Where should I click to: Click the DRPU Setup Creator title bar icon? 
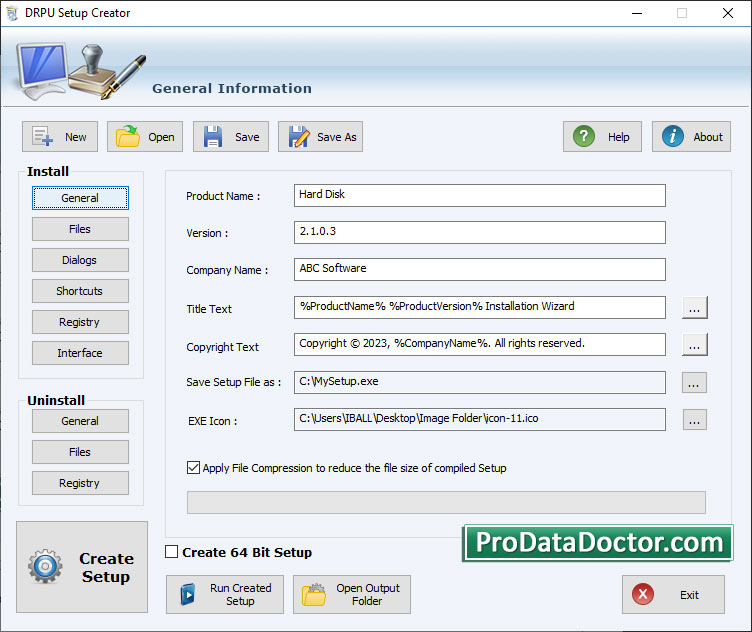pos(12,13)
